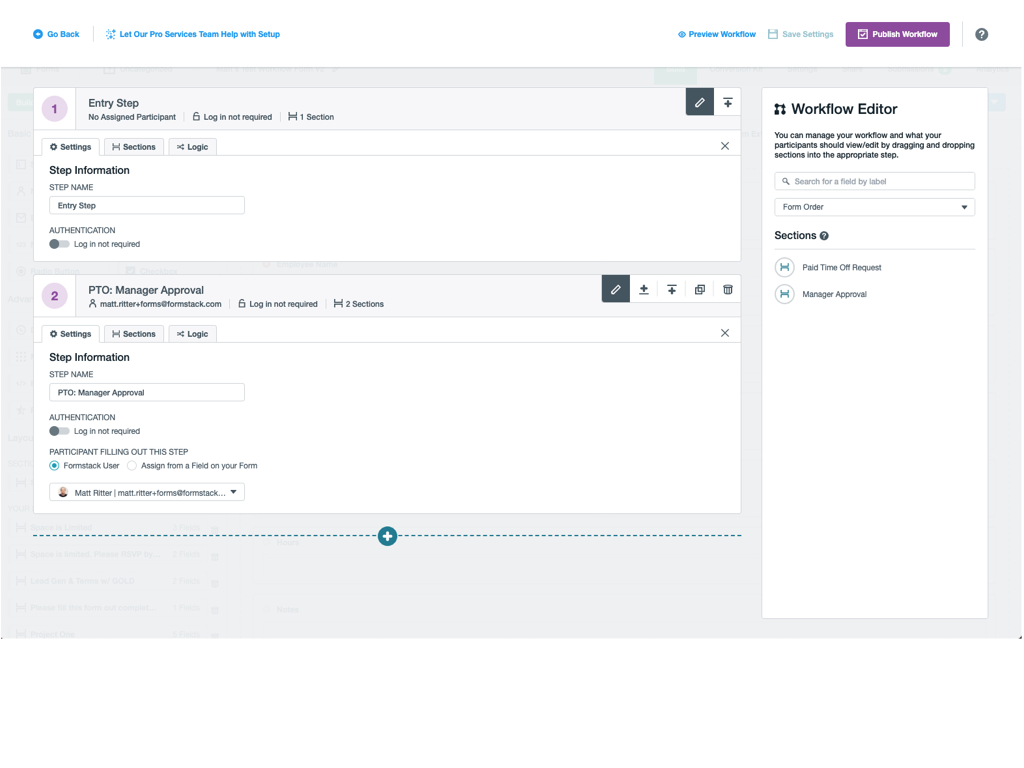Select Assign from a Field on your Form
The height and width of the screenshot is (768, 1024).
click(130, 465)
